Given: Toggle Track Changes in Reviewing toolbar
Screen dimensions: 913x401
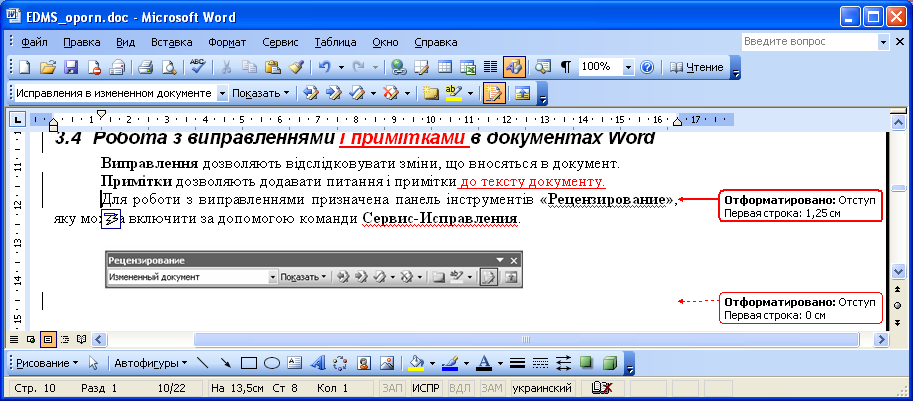Looking at the screenshot, I should (x=494, y=93).
